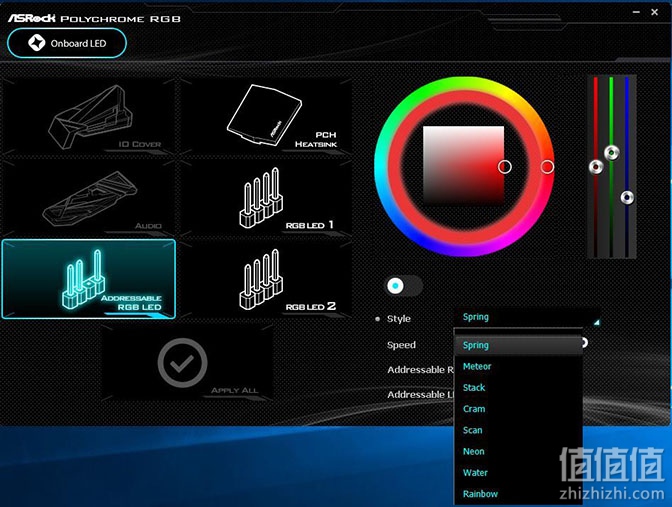This screenshot has height=507, width=672.
Task: Click inside the red saturation square
Action: click(x=463, y=166)
